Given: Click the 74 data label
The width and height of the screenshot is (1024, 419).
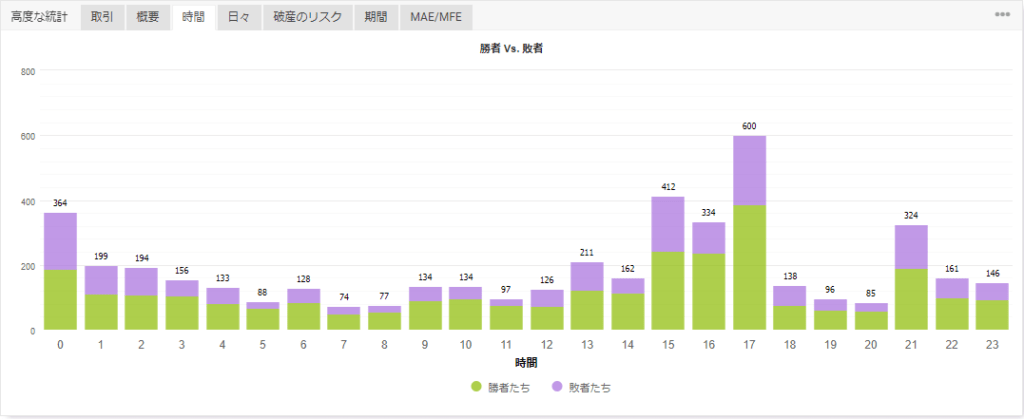Looking at the screenshot, I should click(x=344, y=297).
